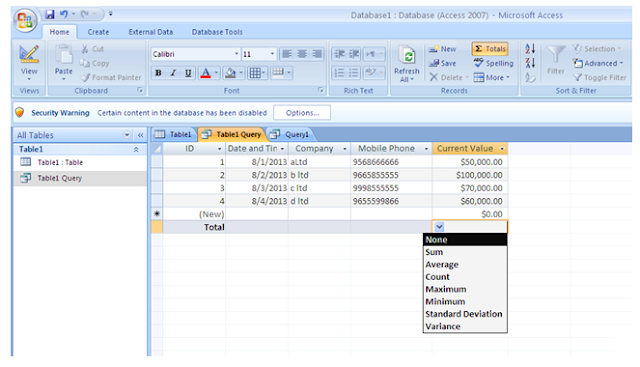Click the Save icon in quick access toolbar
640x367 pixels.
tap(50, 14)
